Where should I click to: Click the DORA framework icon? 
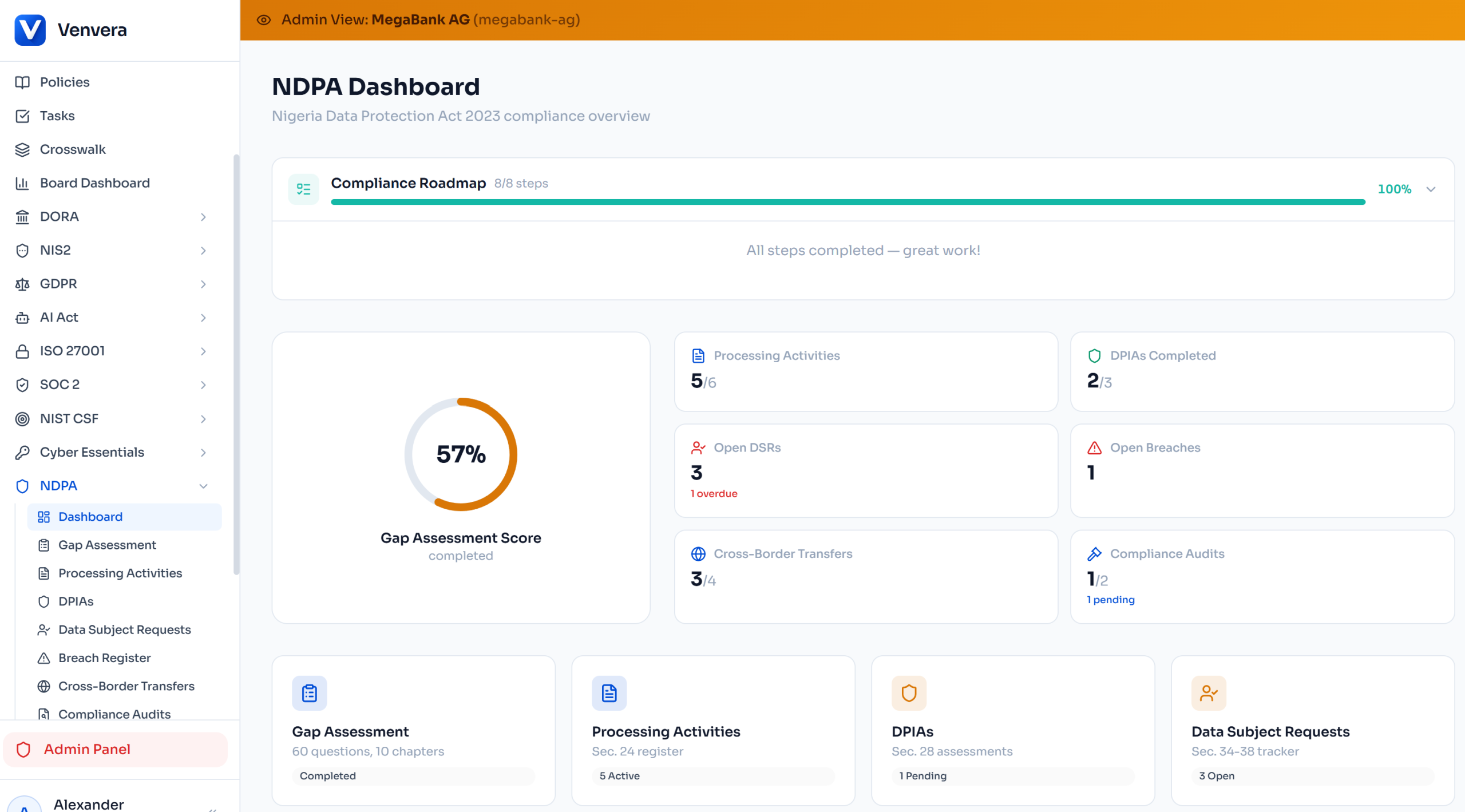click(22, 216)
